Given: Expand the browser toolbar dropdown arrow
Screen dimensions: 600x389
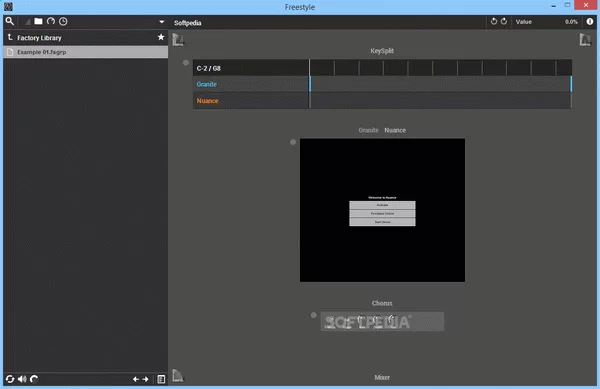Looking at the screenshot, I should click(161, 22).
